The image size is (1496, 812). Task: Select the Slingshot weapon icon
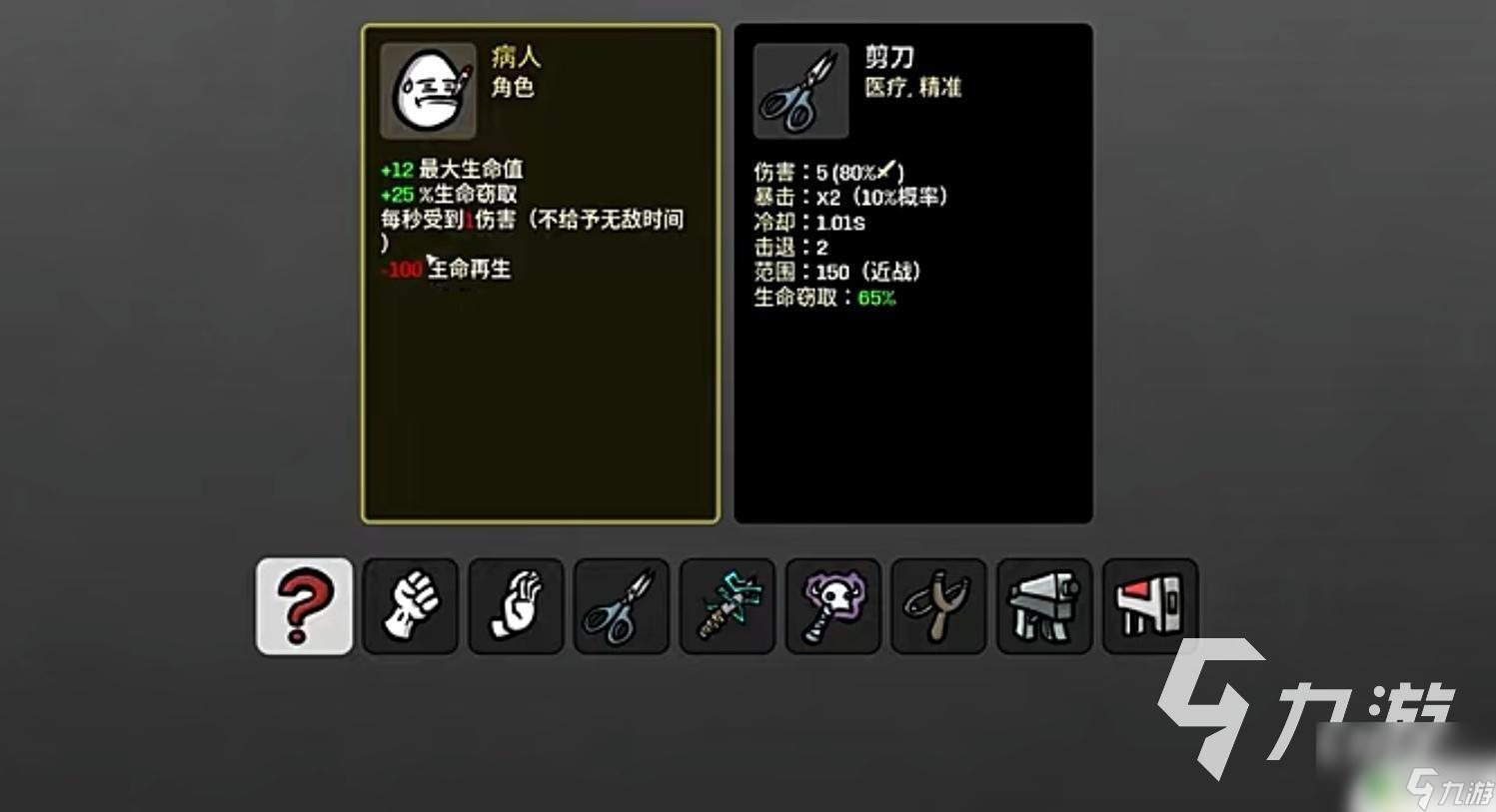938,606
